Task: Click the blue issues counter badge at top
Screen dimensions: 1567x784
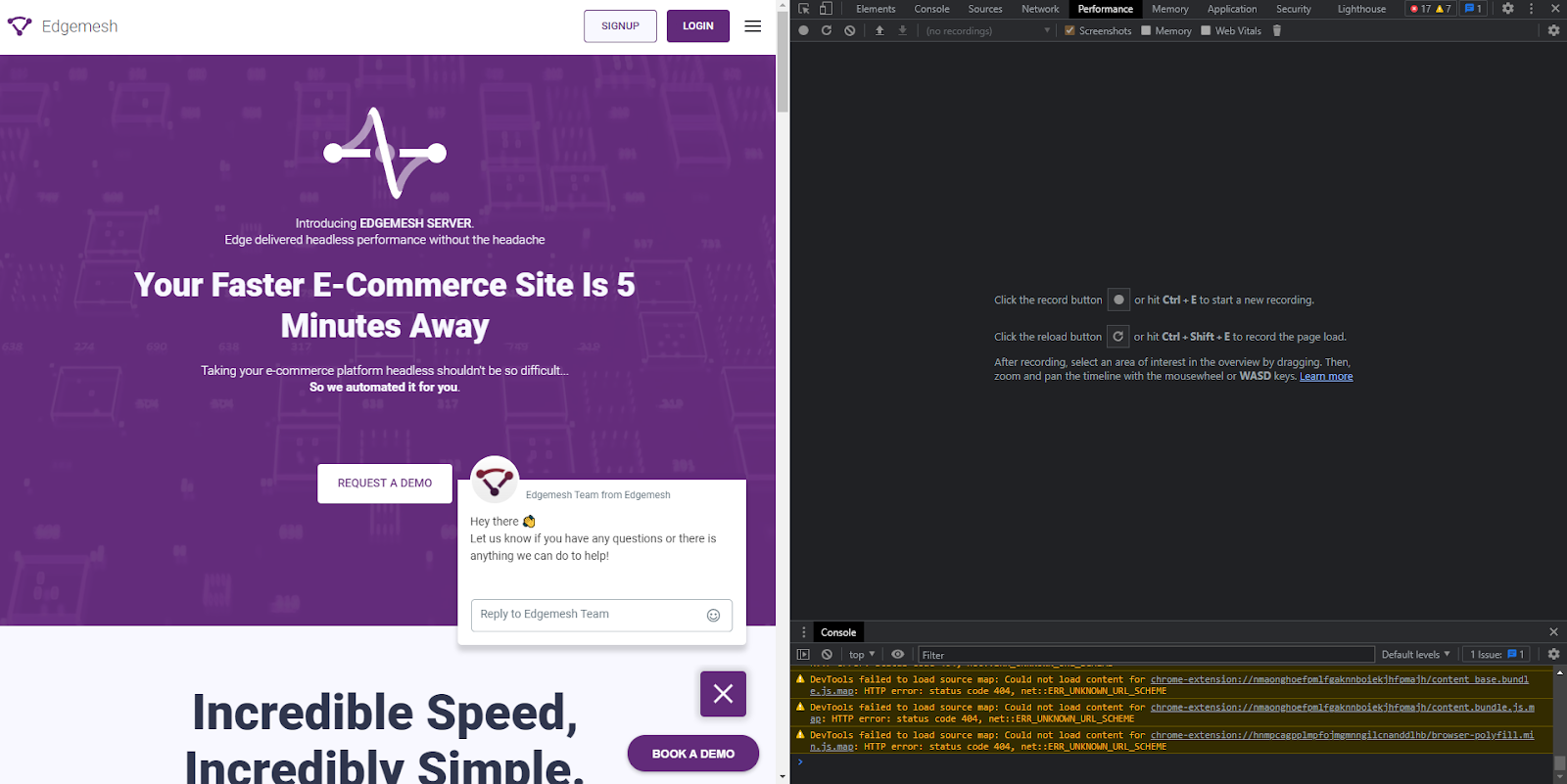Action: click(x=1473, y=9)
